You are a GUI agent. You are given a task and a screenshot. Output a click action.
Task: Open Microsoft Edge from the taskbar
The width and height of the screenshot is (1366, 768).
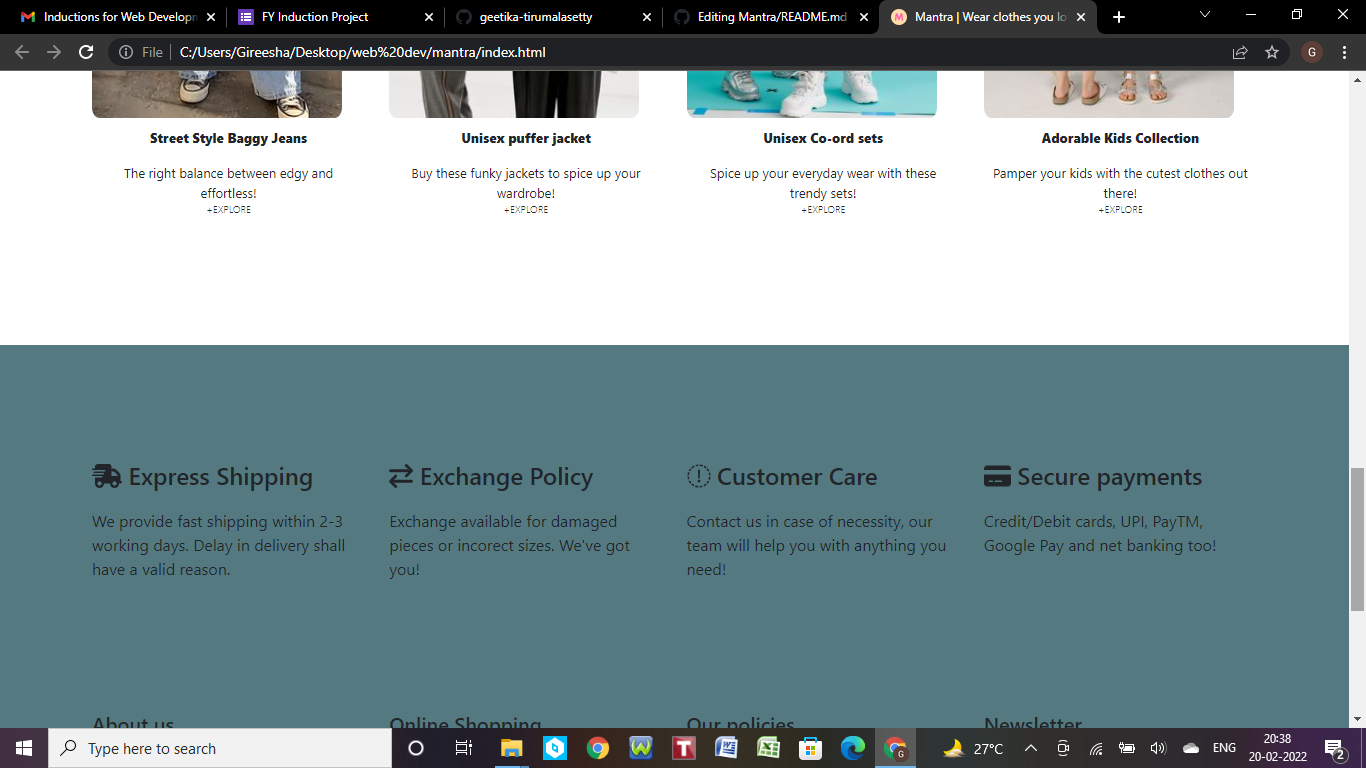click(853, 748)
